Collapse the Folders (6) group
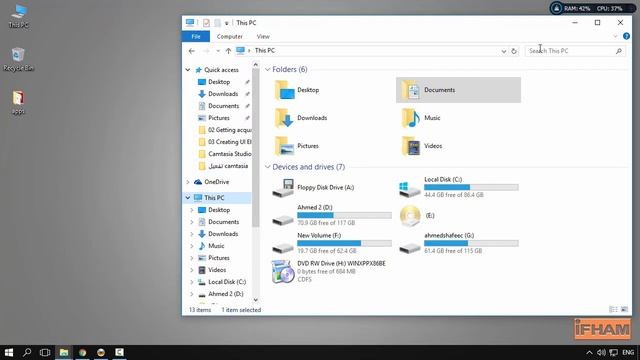 (267, 70)
